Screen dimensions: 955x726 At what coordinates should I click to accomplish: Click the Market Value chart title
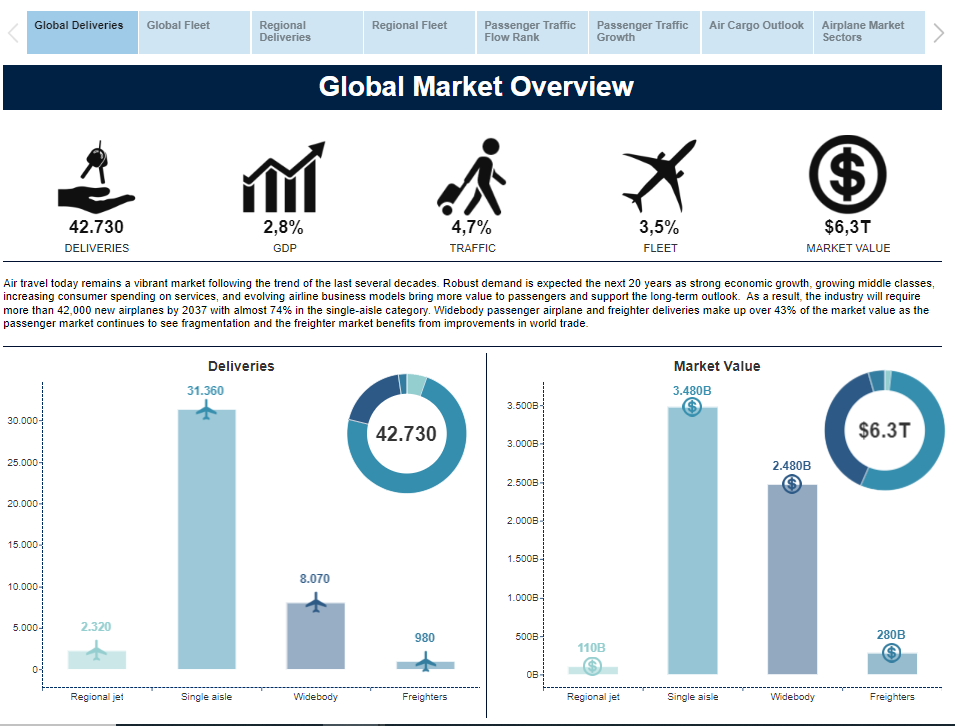tap(717, 366)
